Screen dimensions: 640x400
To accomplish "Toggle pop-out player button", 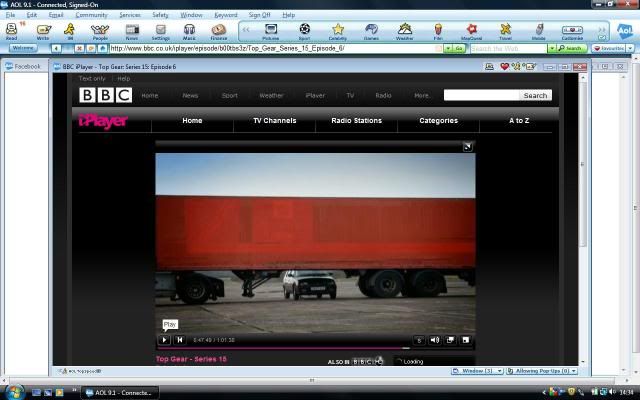I will point(450,340).
